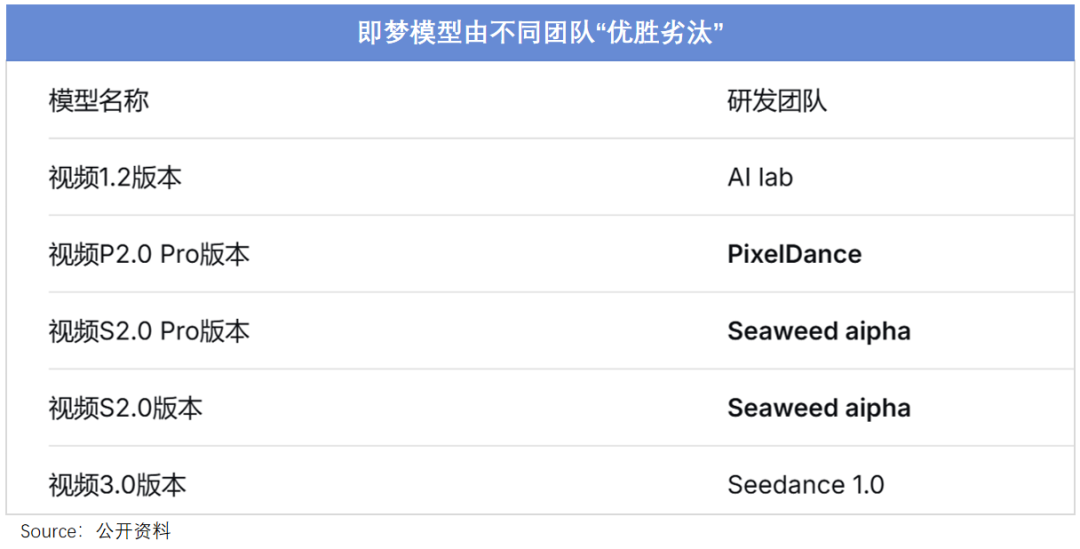This screenshot has height=549, width=1080.
Task: Click "即梦模型" in the blue title banner
Action: pyautogui.click(x=410, y=32)
